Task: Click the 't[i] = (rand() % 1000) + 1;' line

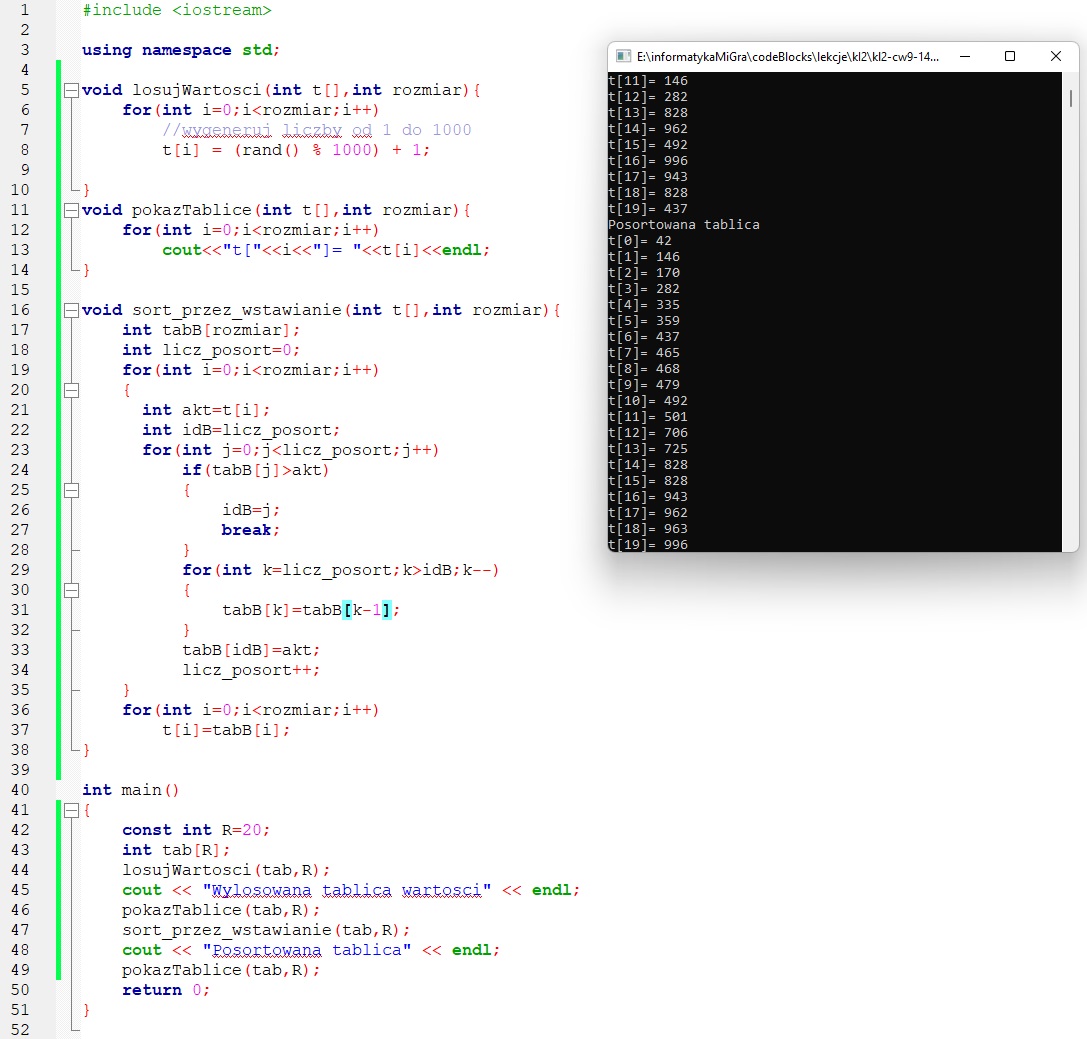Action: coord(296,150)
